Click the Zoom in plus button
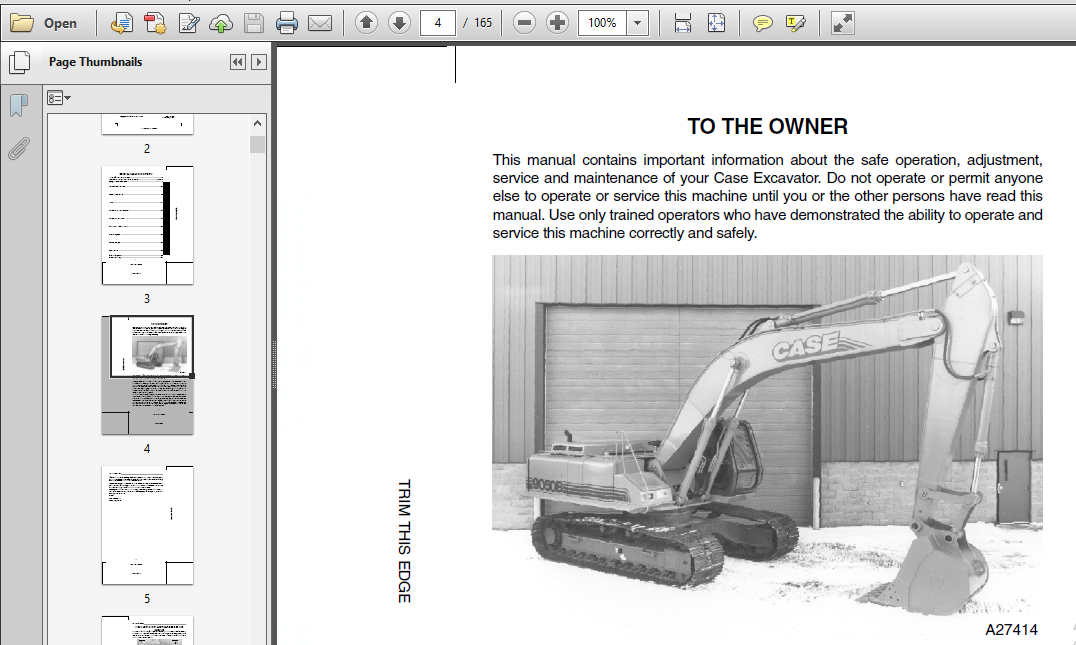The height and width of the screenshot is (645, 1076). pyautogui.click(x=557, y=23)
